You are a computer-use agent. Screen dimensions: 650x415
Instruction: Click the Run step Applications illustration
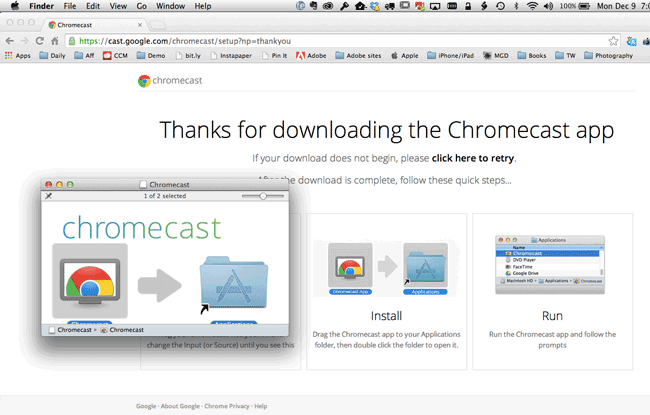click(550, 265)
